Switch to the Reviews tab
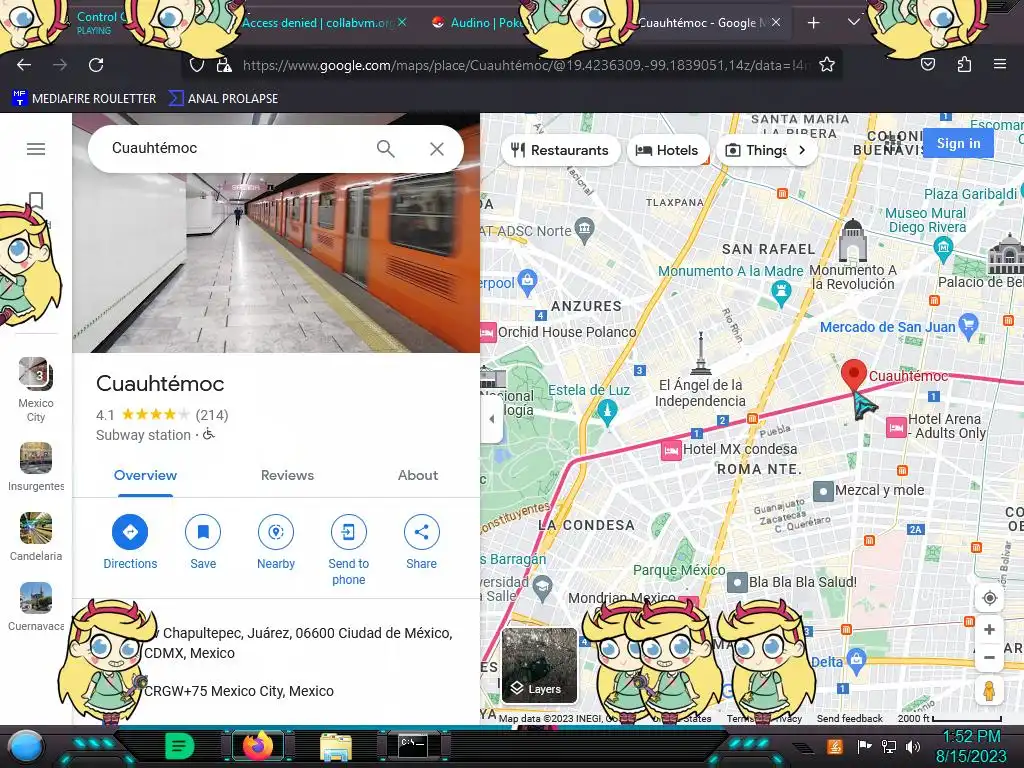 point(287,475)
